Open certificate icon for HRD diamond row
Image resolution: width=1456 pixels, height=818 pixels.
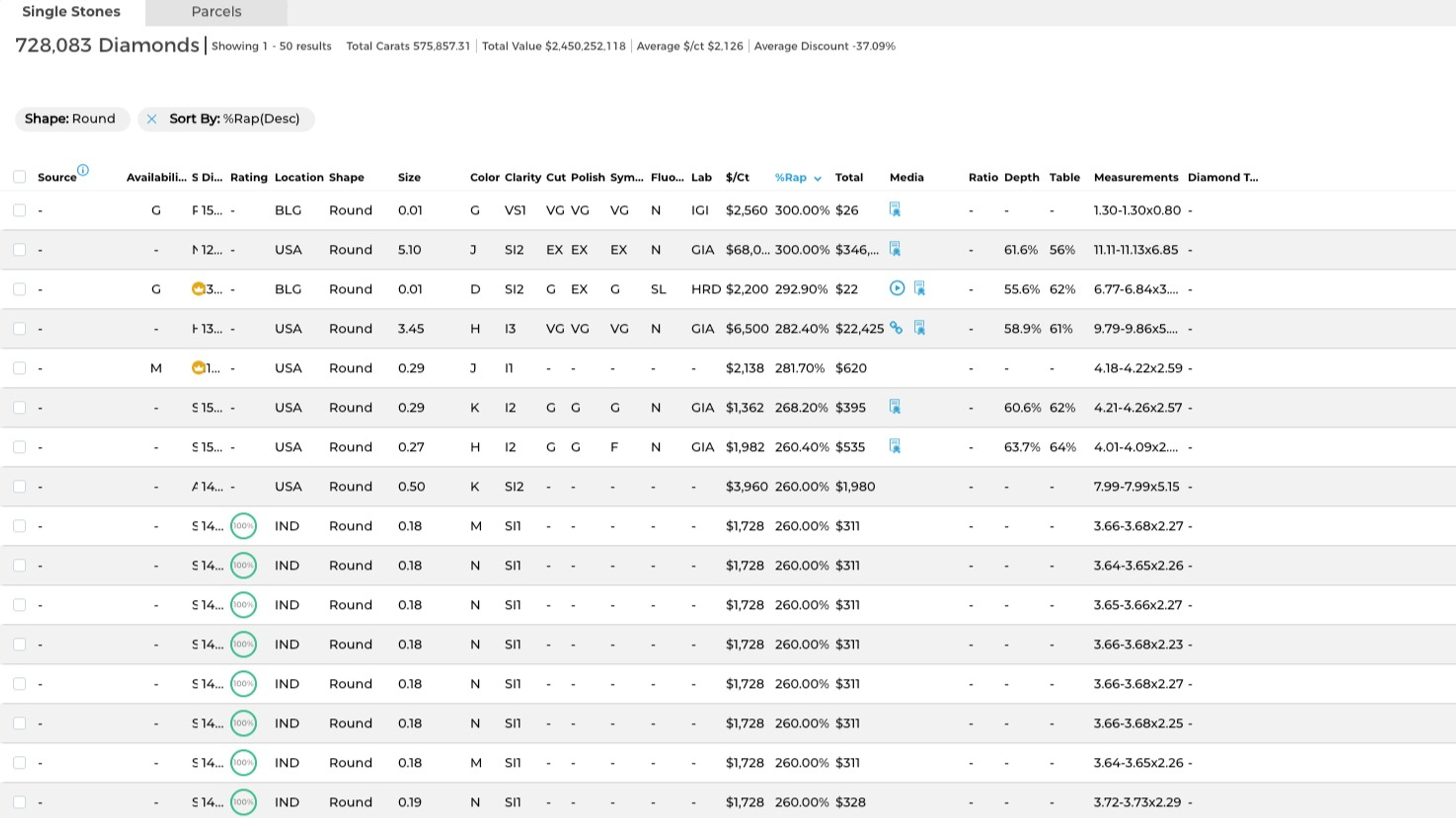coord(920,288)
